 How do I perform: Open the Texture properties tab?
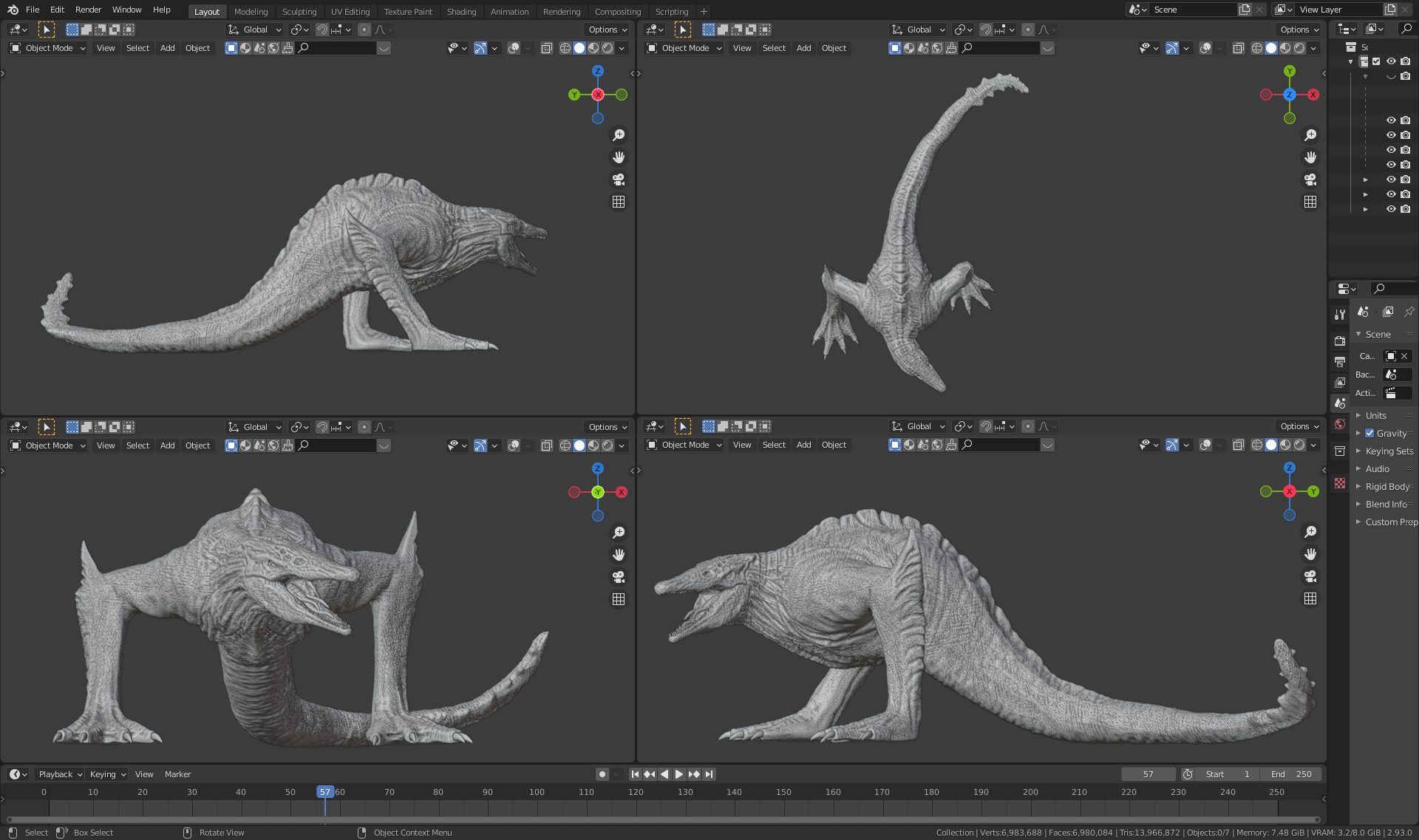[x=1340, y=483]
